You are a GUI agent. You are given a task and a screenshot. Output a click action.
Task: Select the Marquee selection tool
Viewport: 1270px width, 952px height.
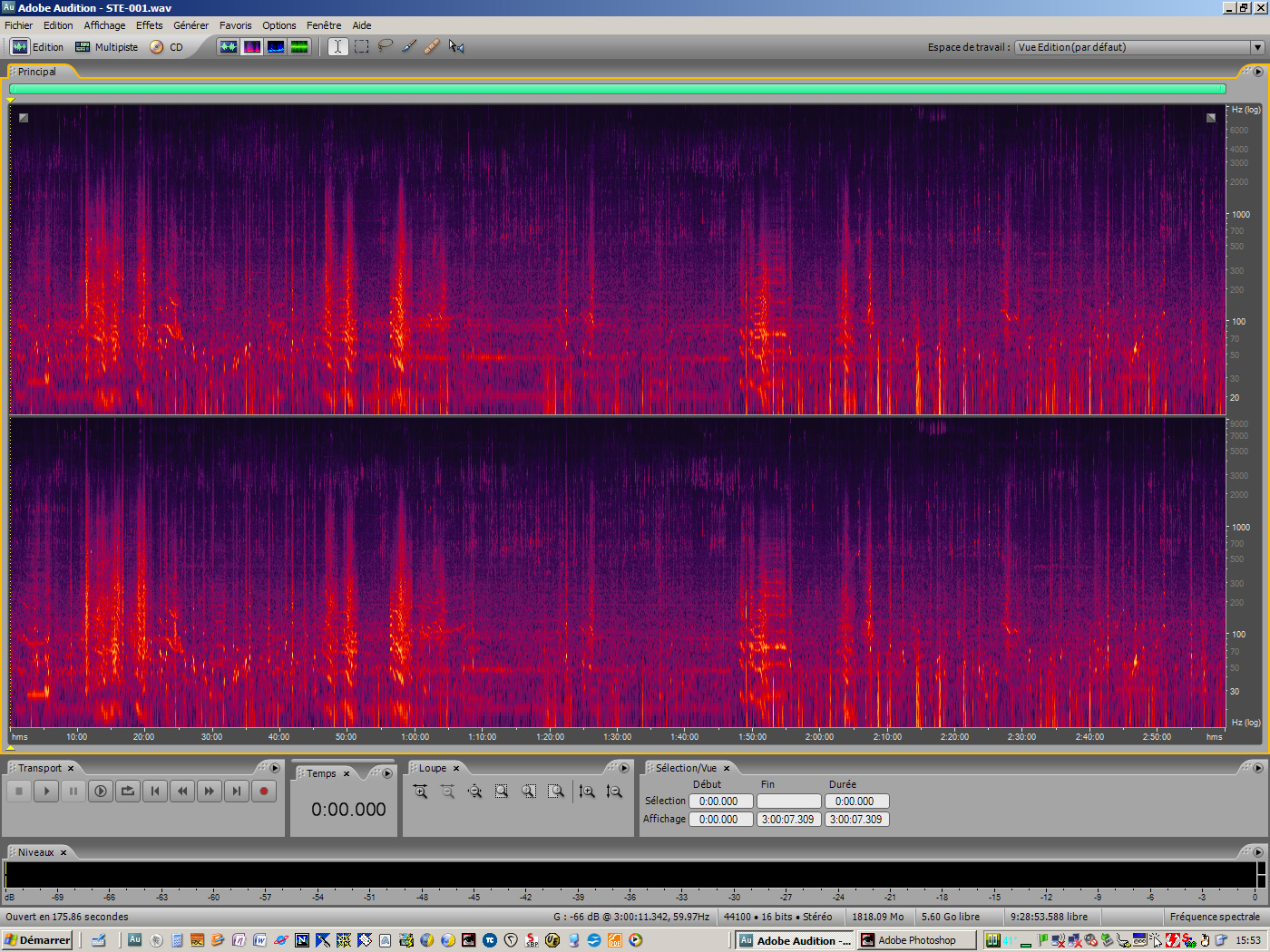(x=361, y=46)
